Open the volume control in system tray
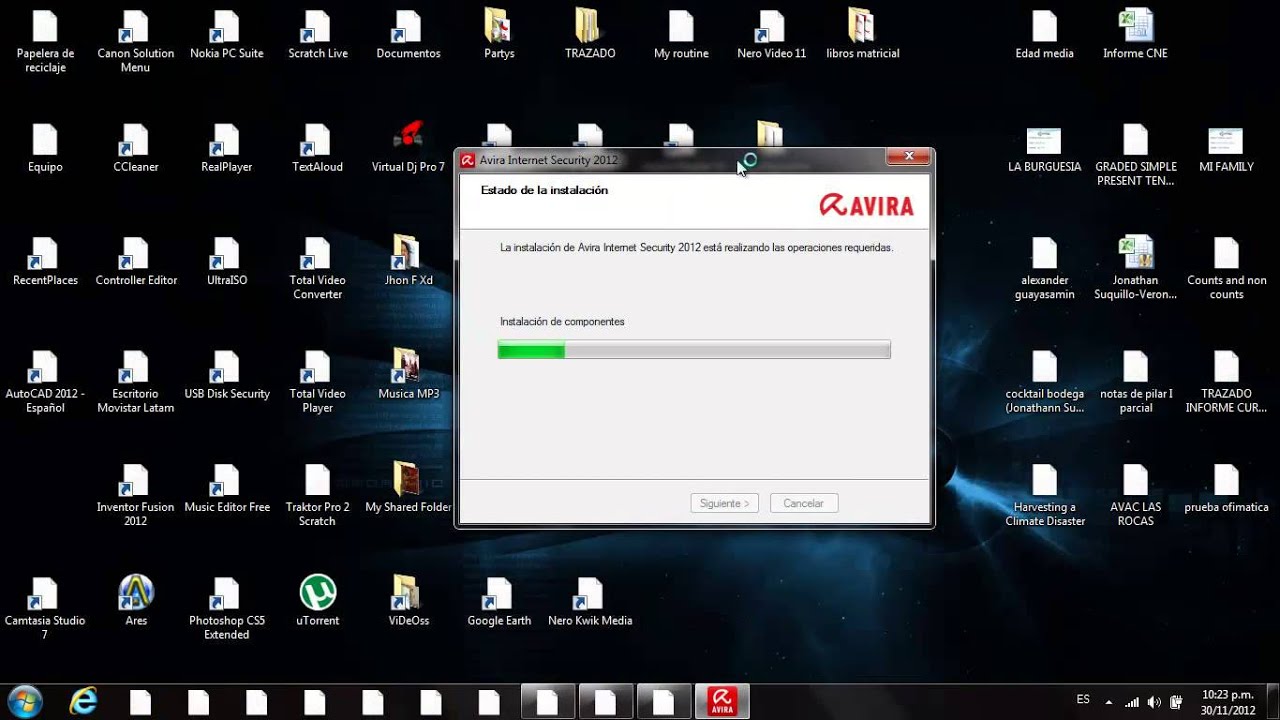The height and width of the screenshot is (720, 1280). tap(1154, 701)
